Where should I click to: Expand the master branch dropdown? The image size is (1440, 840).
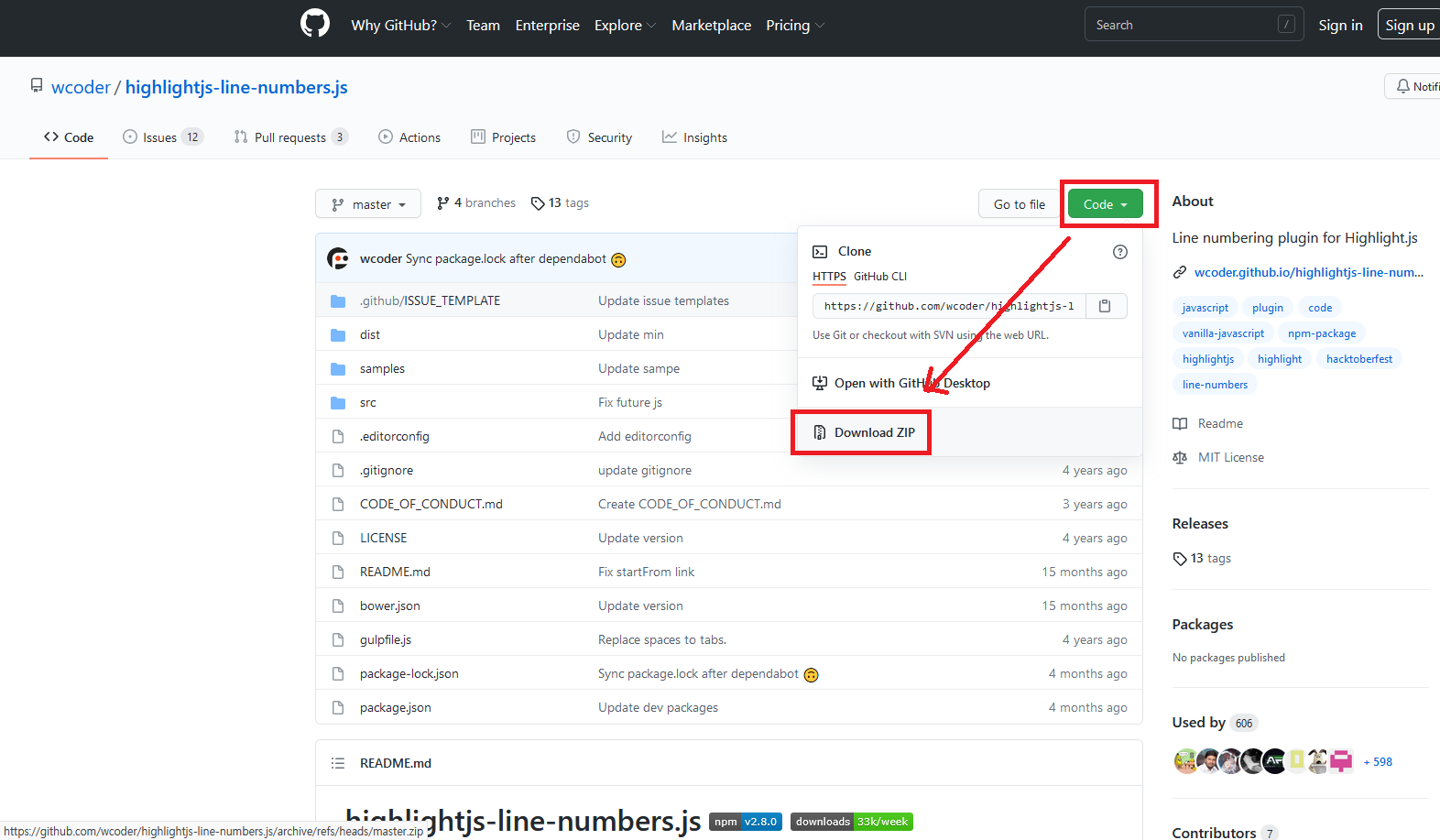[368, 203]
